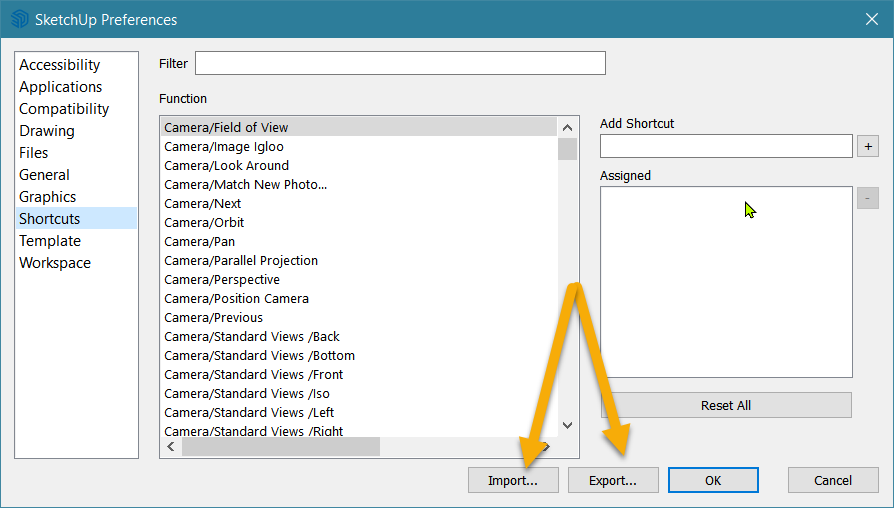Click Reset All shortcuts button
This screenshot has width=894, height=508.
pos(726,405)
